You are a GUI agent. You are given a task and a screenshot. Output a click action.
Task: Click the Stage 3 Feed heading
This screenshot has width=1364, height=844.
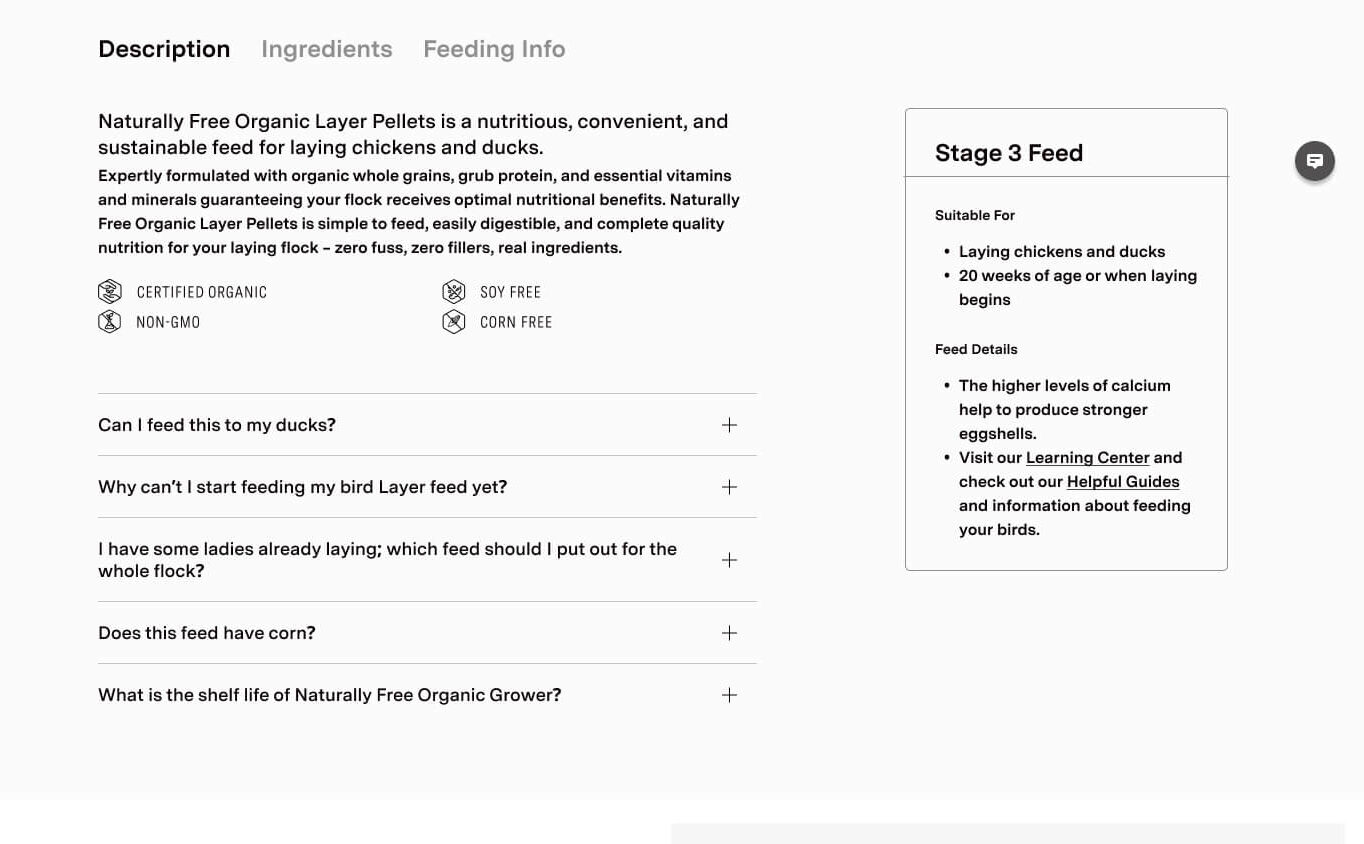pos(1009,153)
